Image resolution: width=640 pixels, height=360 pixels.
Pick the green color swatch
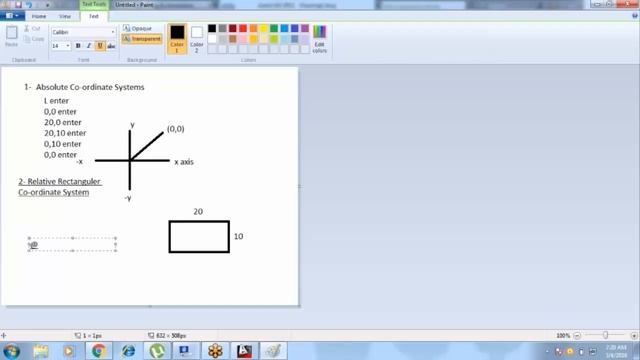(274, 28)
